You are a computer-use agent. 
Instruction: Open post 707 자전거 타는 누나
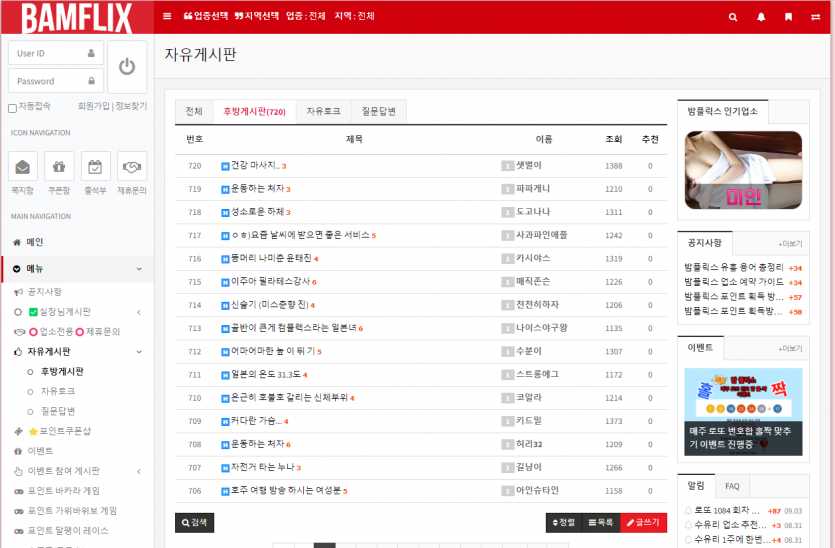click(263, 468)
